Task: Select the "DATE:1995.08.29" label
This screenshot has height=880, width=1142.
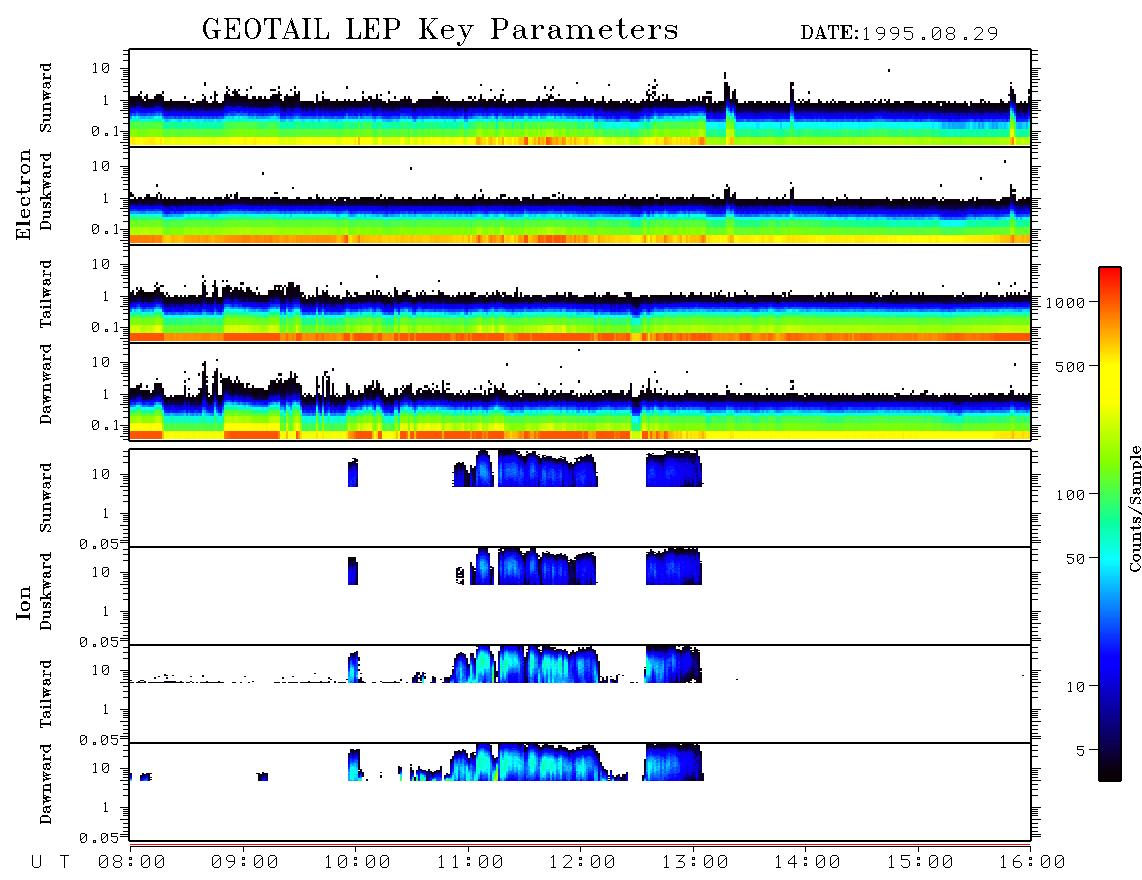Action: pyautogui.click(x=899, y=33)
